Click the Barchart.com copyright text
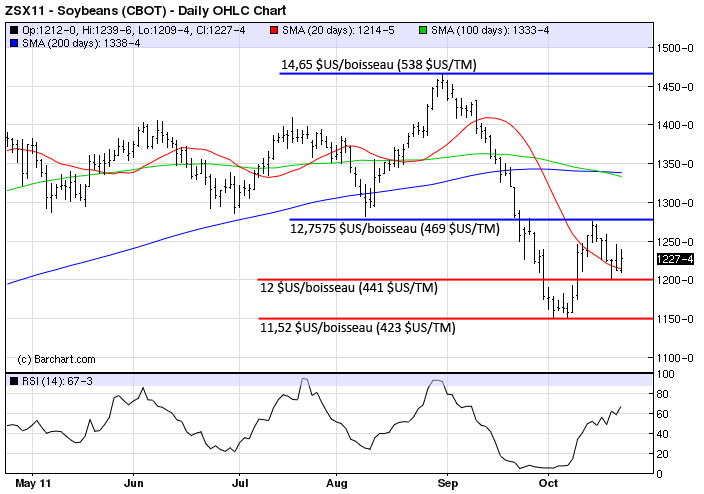704x494 pixels. (57, 359)
